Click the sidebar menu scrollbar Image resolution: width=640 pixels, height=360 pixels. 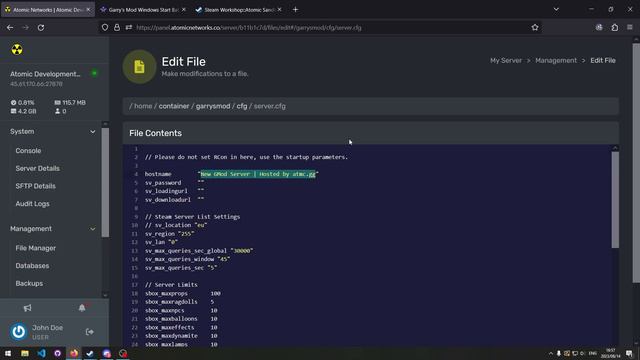tap(105, 182)
